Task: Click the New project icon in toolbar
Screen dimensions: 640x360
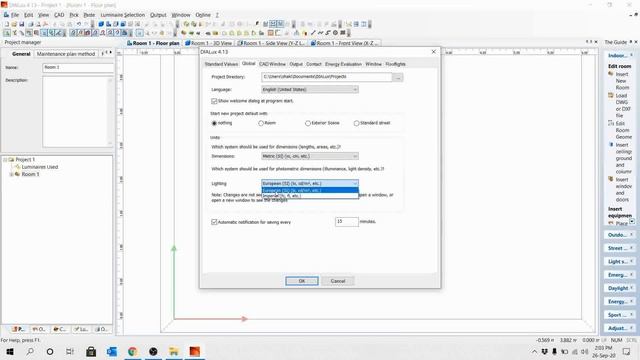Action: tap(7, 24)
